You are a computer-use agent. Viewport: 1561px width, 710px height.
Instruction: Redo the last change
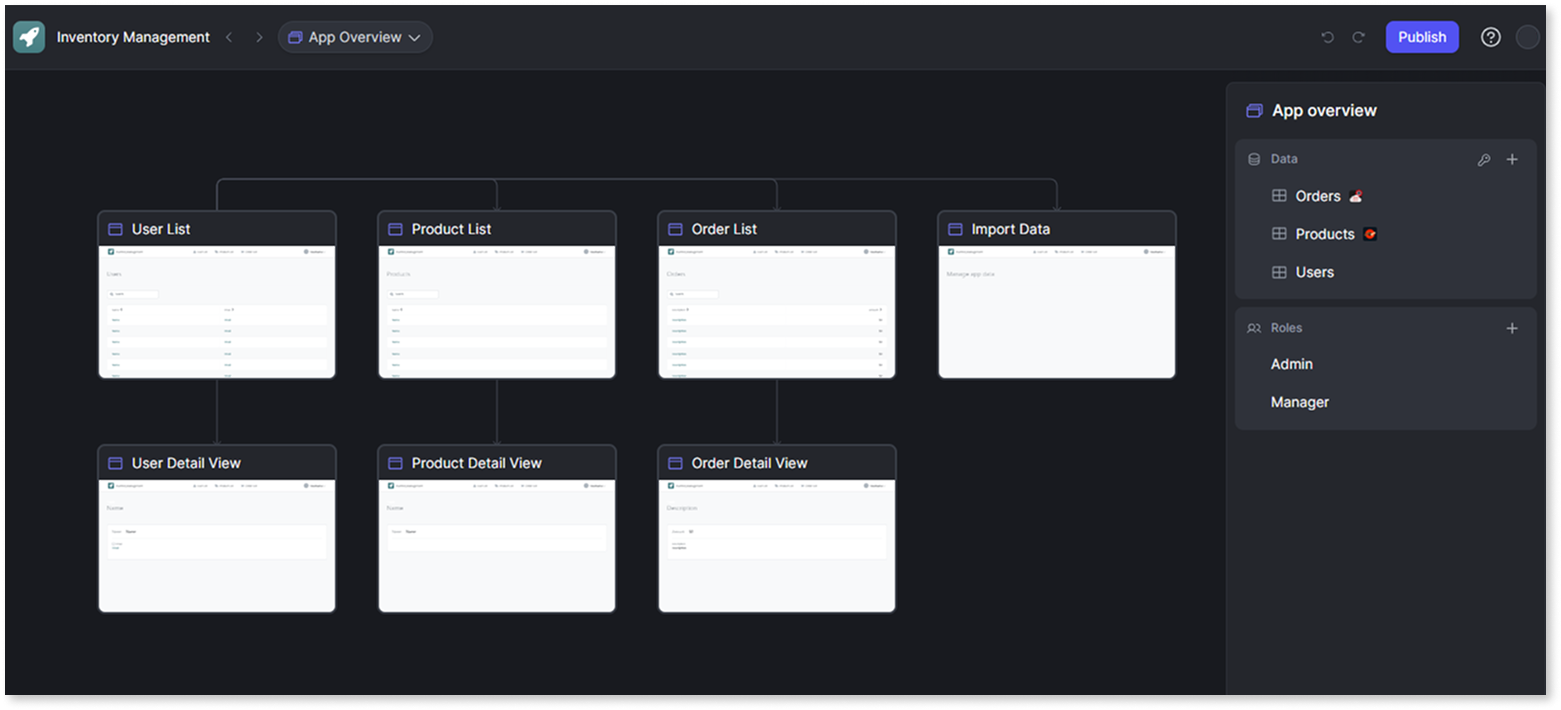click(x=1358, y=37)
